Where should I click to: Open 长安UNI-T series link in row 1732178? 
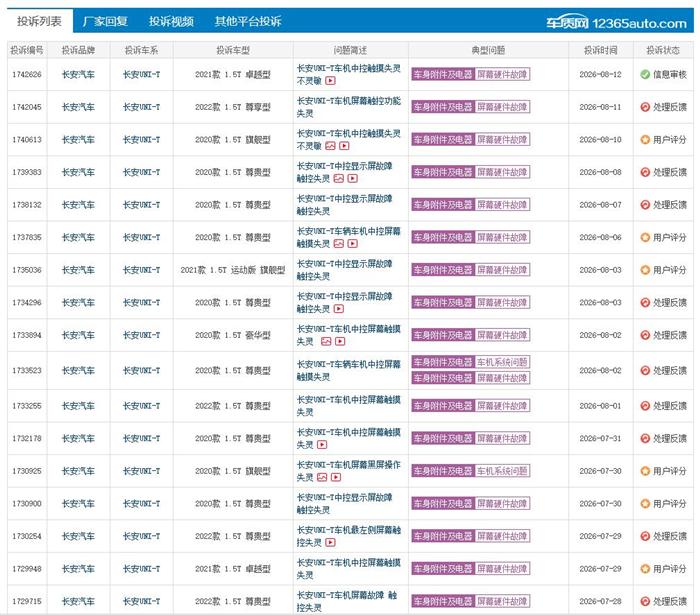pyautogui.click(x=141, y=438)
